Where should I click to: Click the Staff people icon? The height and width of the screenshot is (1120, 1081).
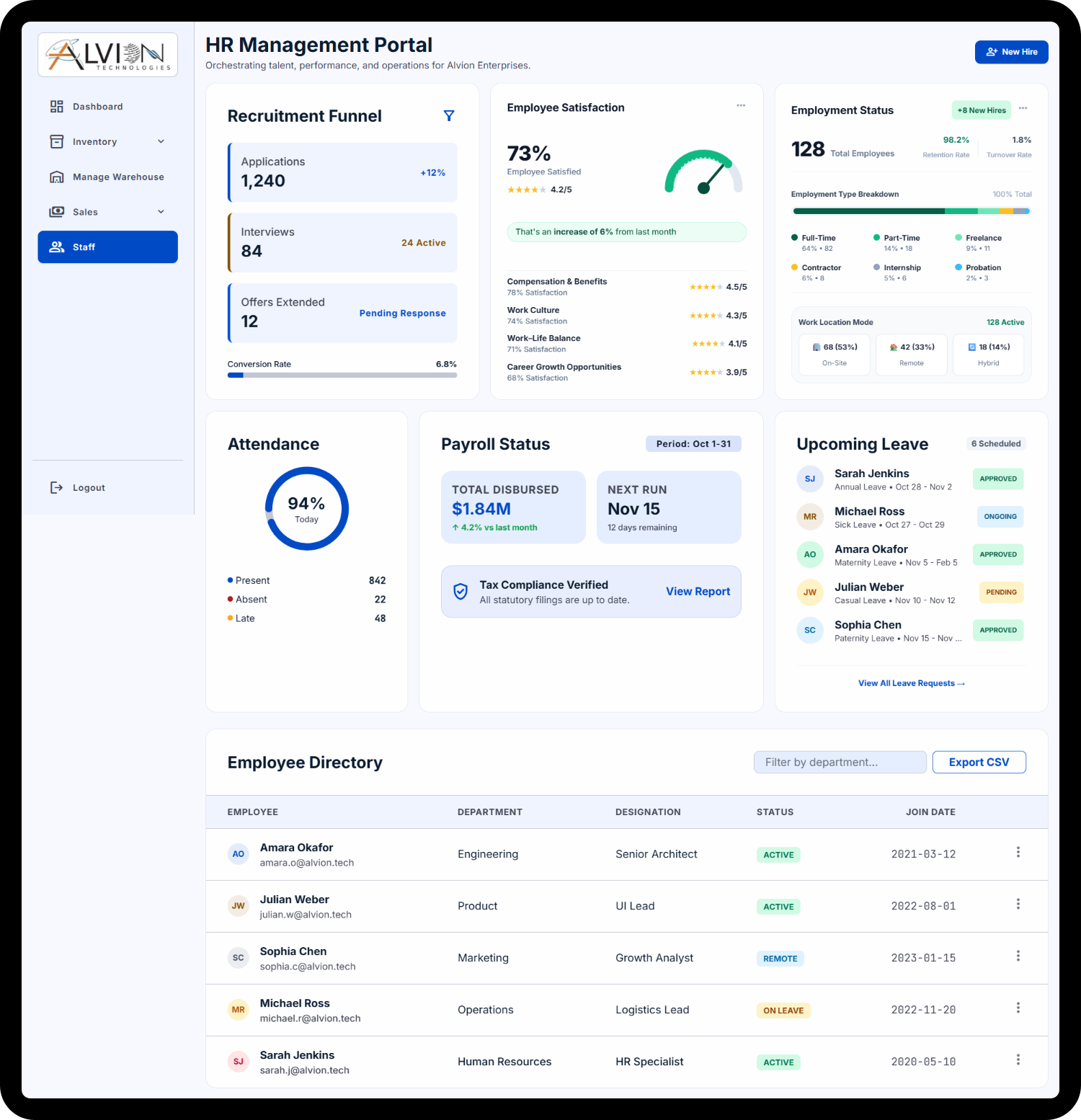[x=57, y=247]
